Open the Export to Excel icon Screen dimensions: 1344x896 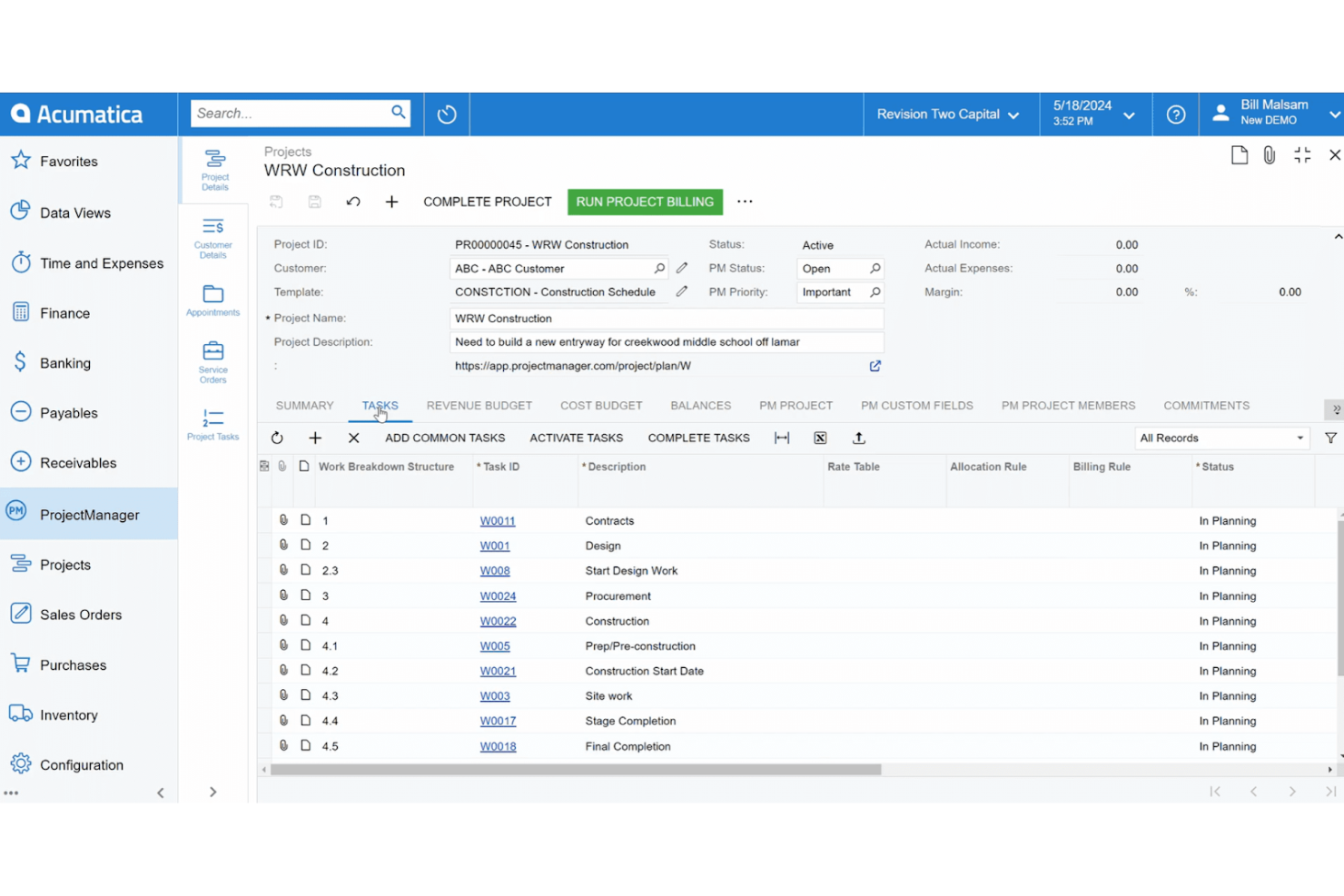820,438
